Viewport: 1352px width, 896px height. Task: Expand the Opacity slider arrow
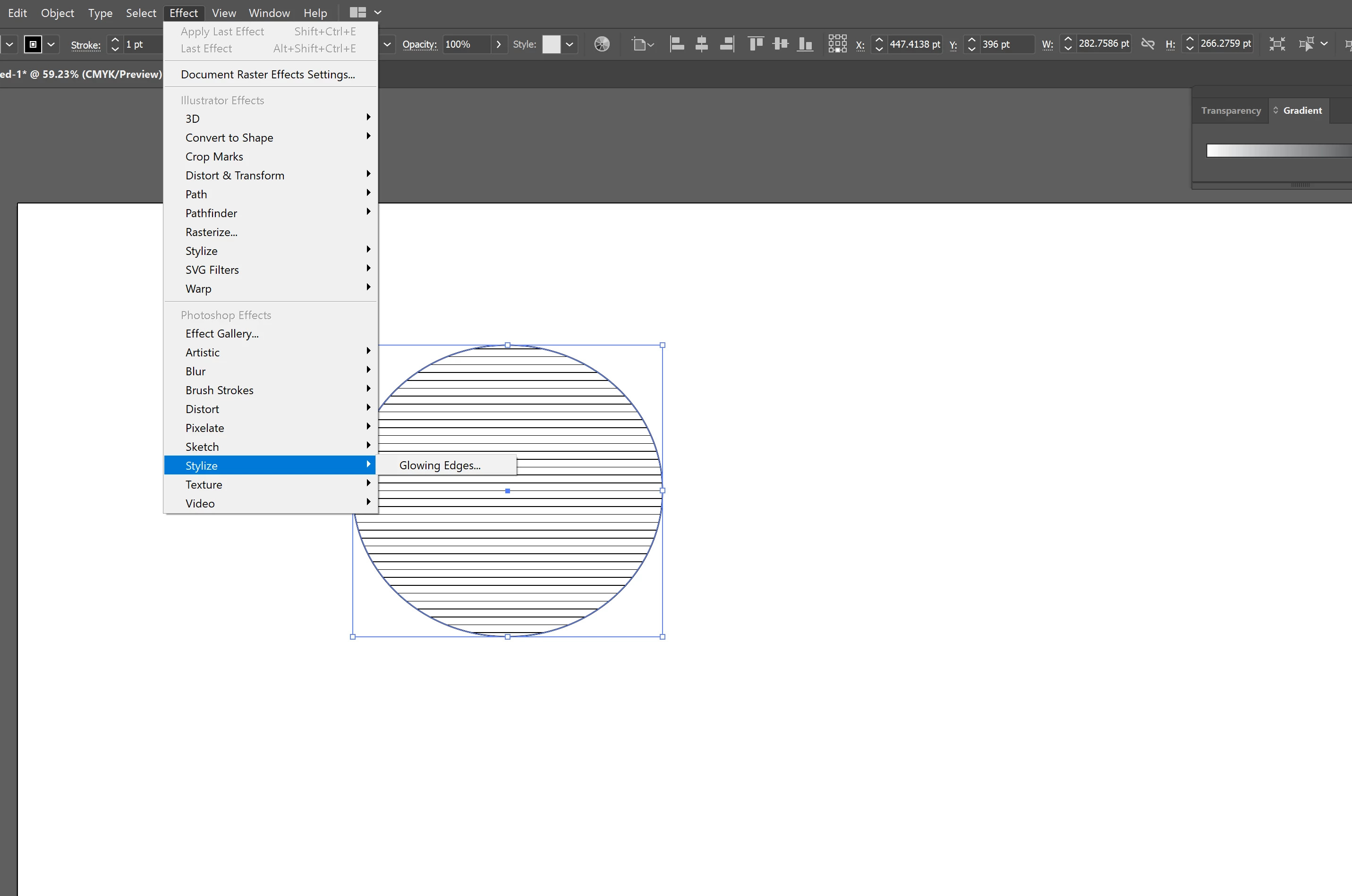tap(499, 44)
